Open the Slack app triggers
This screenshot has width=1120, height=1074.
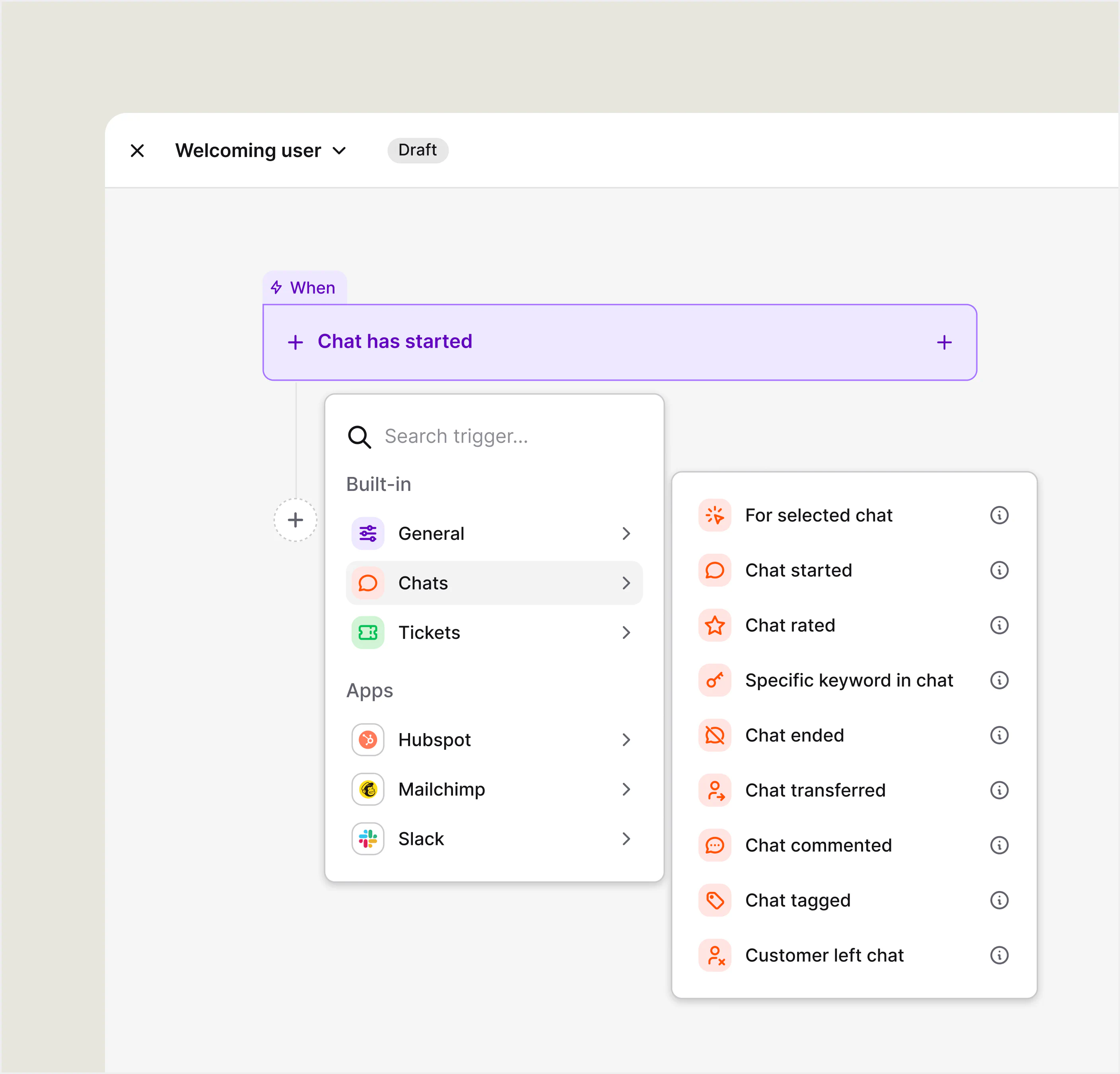click(494, 839)
